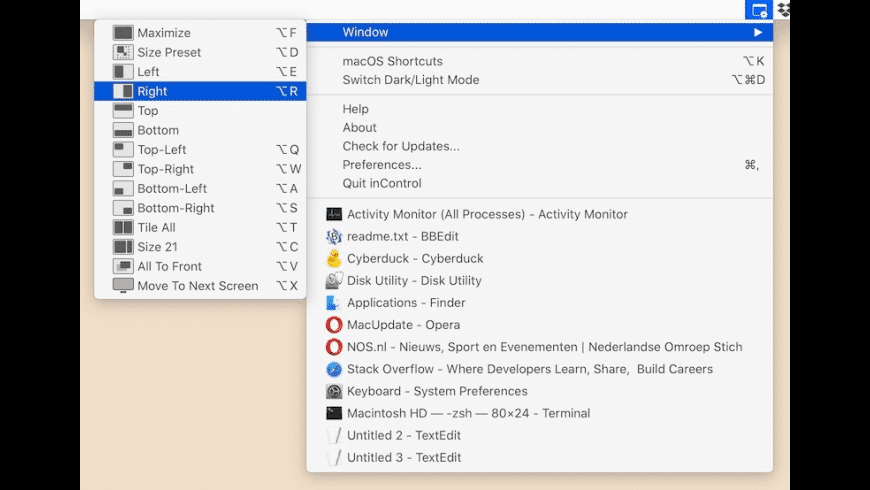The width and height of the screenshot is (870, 490).
Task: Click the Maximize window layout icon
Action: pyautogui.click(x=123, y=33)
